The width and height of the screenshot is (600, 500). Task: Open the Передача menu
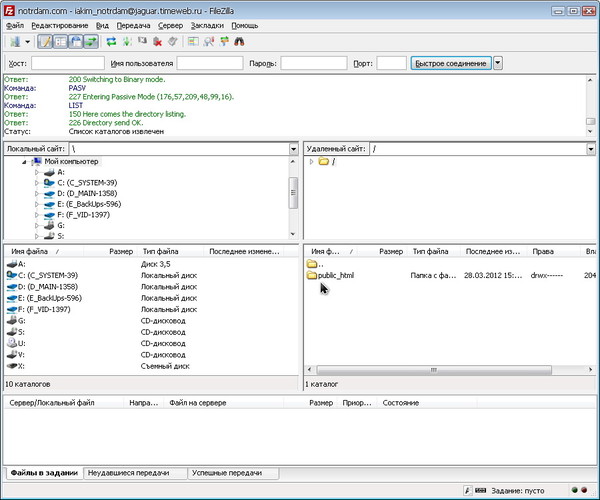(134, 26)
